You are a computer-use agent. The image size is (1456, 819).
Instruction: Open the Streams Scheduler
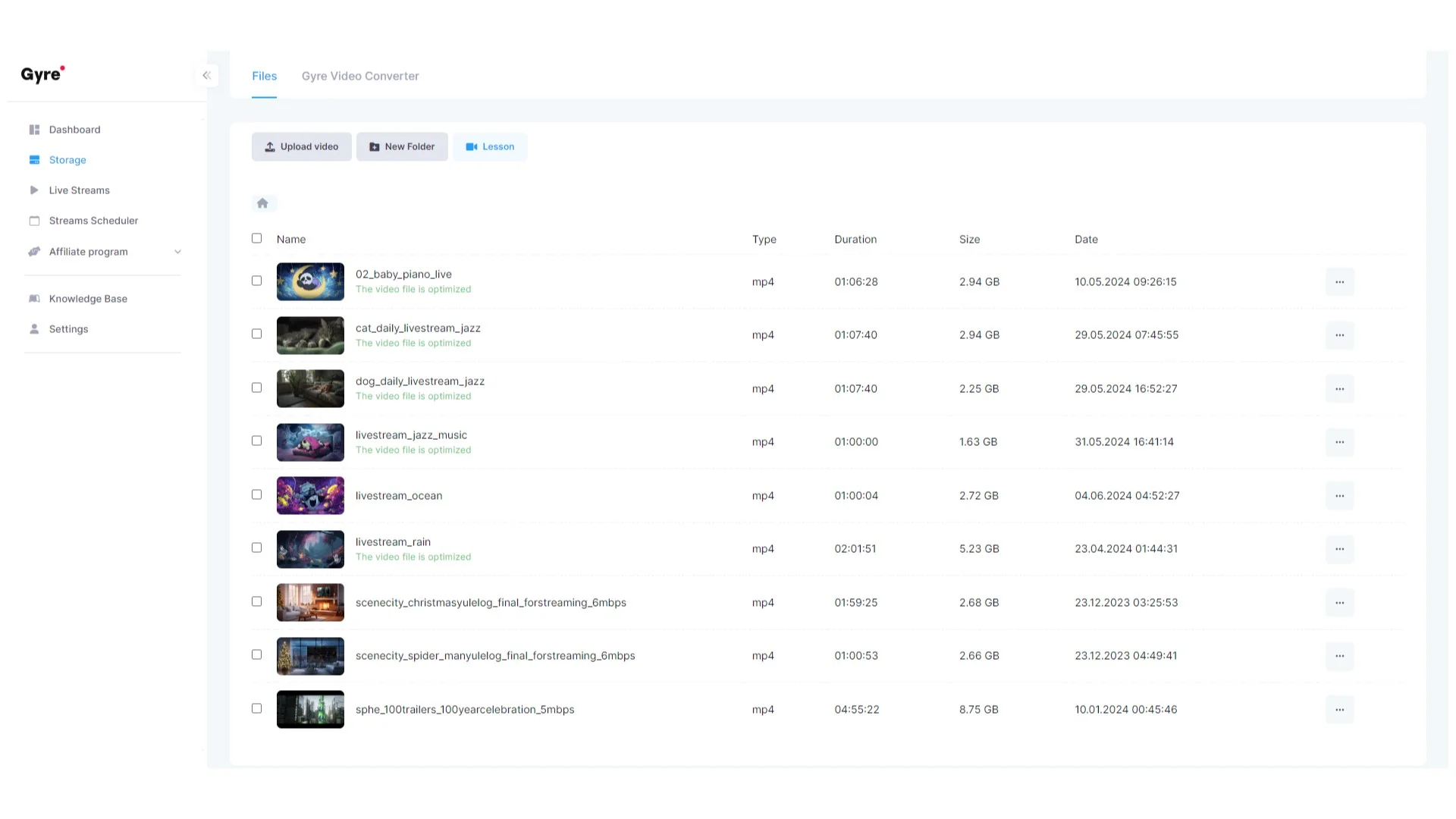pyautogui.click(x=93, y=220)
